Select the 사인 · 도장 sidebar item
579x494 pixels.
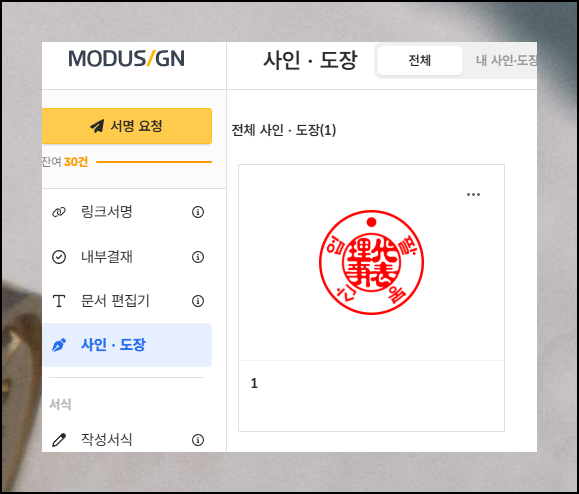(127, 345)
